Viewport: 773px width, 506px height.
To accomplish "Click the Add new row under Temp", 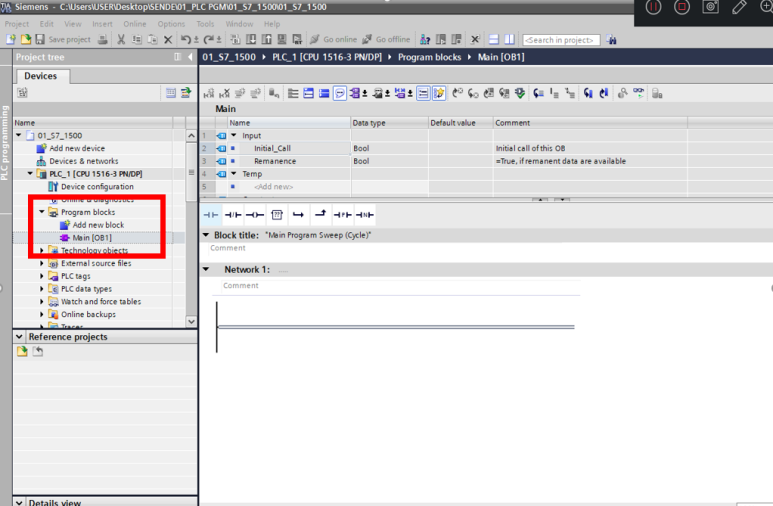I will [273, 186].
